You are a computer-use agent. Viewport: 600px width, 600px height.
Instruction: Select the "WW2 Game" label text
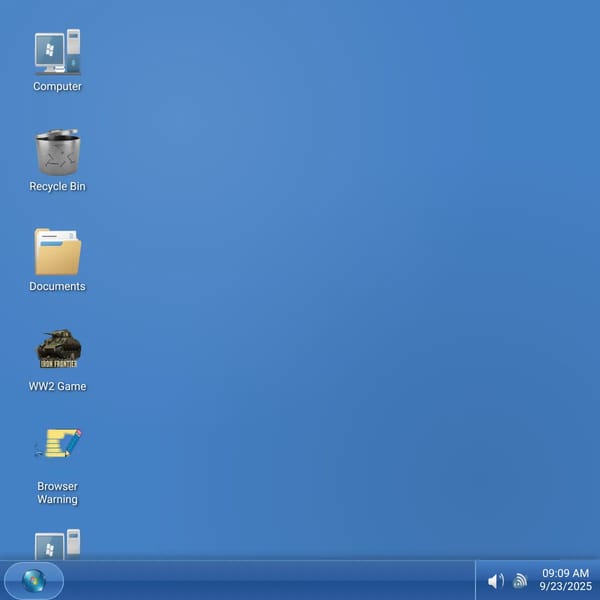57,386
